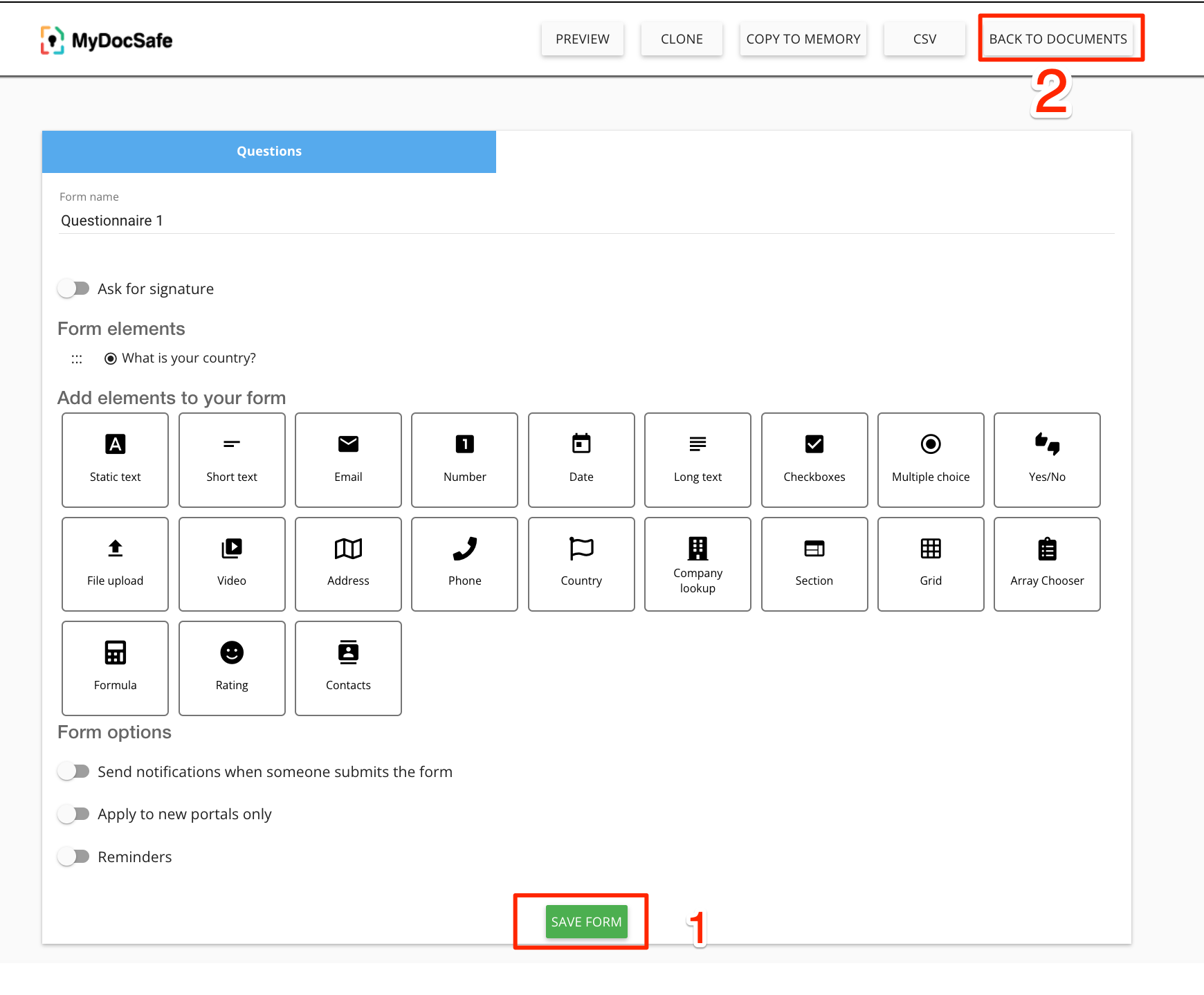
Task: Insert a Date element into form
Action: pyautogui.click(x=581, y=459)
